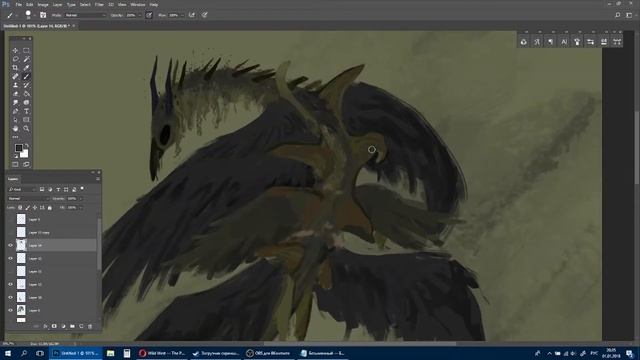Viewport: 640px width, 360px height.
Task: Select the History Brush tool
Action: 26,85
